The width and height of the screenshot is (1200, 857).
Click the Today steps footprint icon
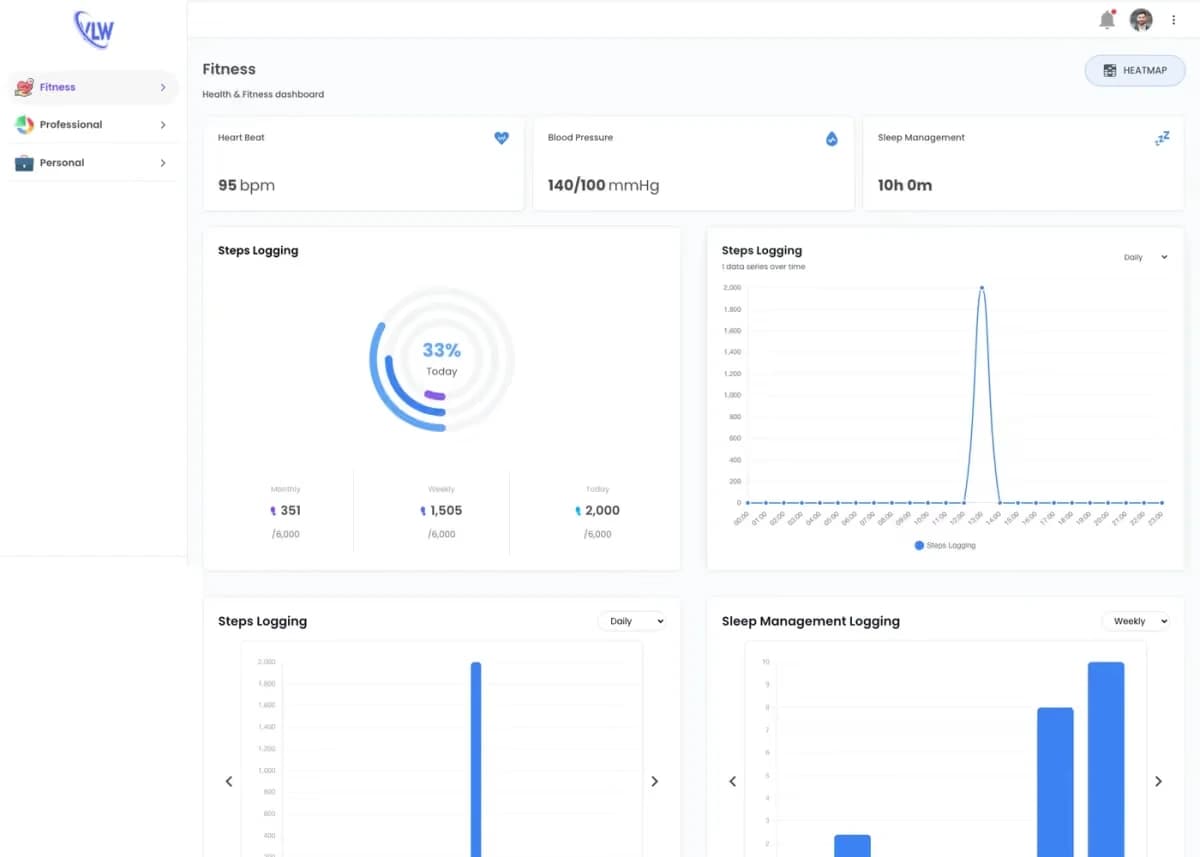[578, 511]
